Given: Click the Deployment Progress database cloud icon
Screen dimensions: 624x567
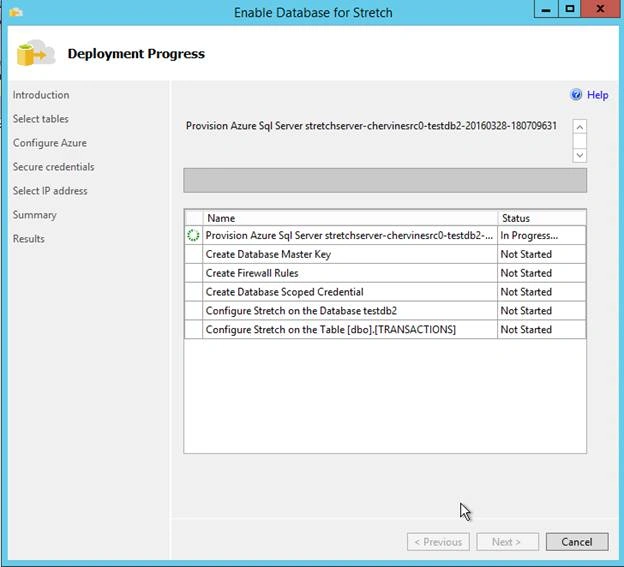Looking at the screenshot, I should coord(36,53).
